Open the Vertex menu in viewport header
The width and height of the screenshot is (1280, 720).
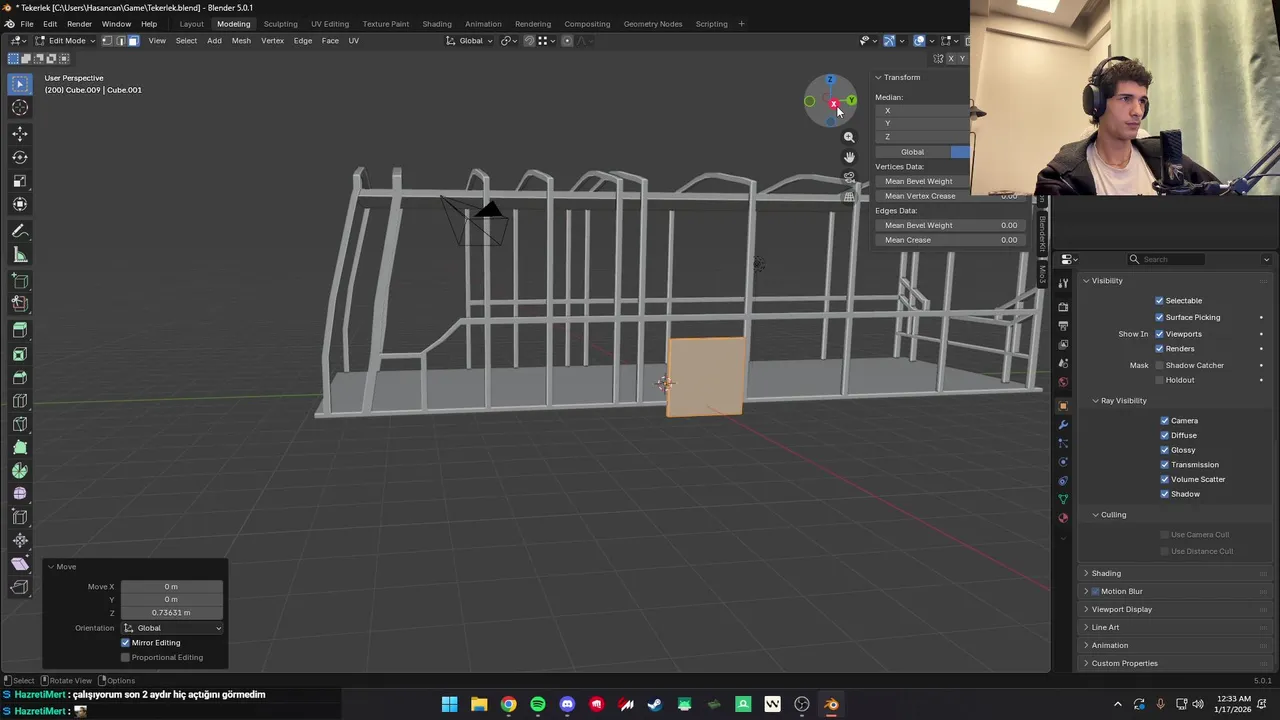[272, 41]
